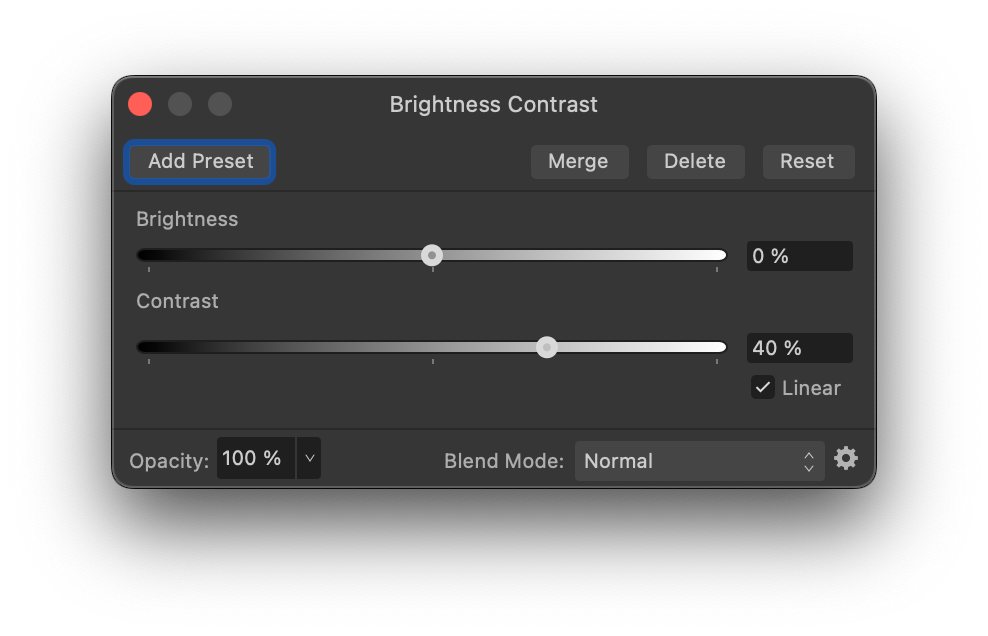The image size is (988, 636).
Task: Select the Contrast 40 % value field
Action: (798, 348)
